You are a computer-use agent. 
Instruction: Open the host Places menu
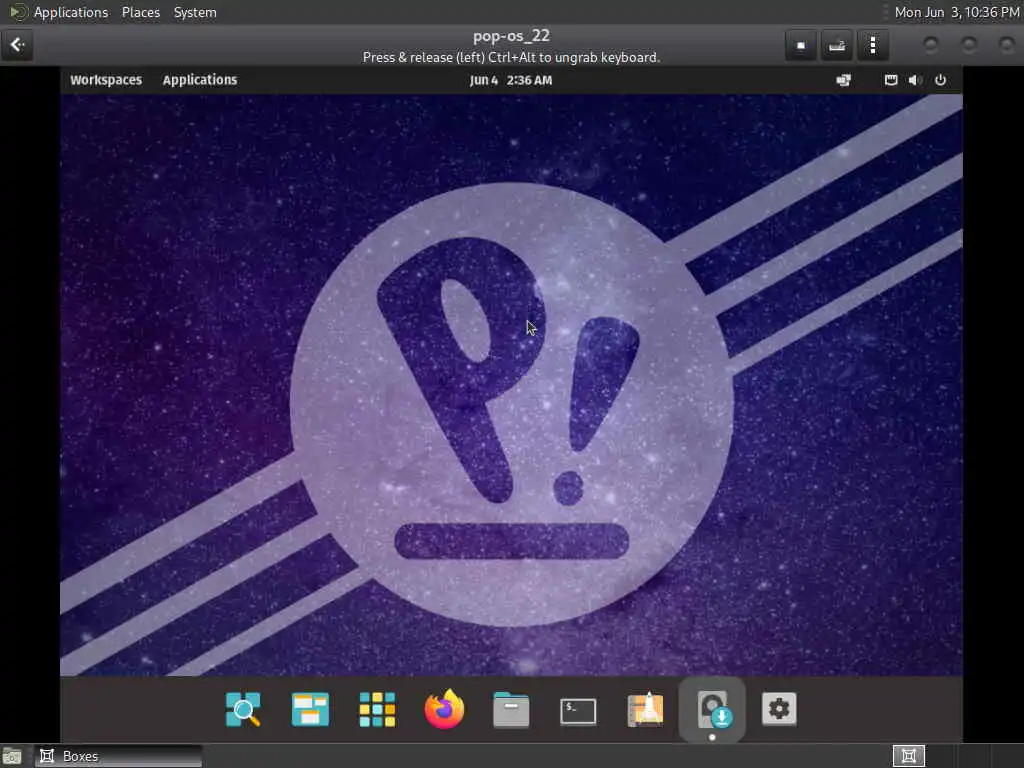click(141, 12)
